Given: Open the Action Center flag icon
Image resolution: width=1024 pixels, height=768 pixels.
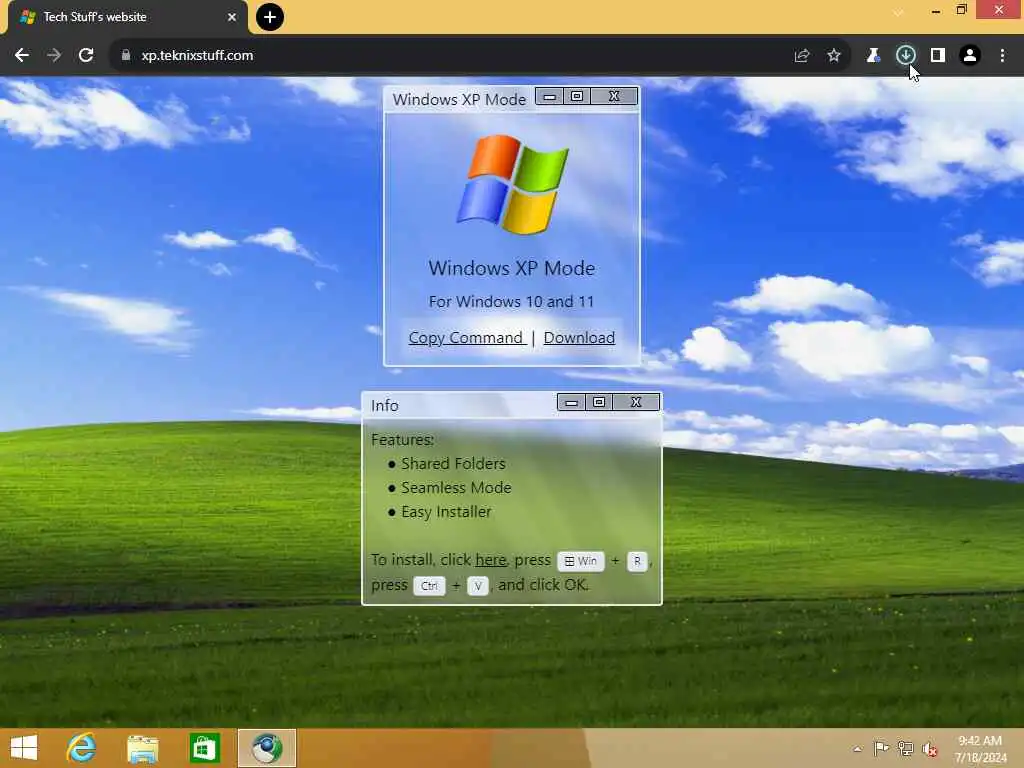Looking at the screenshot, I should pyautogui.click(x=881, y=748).
